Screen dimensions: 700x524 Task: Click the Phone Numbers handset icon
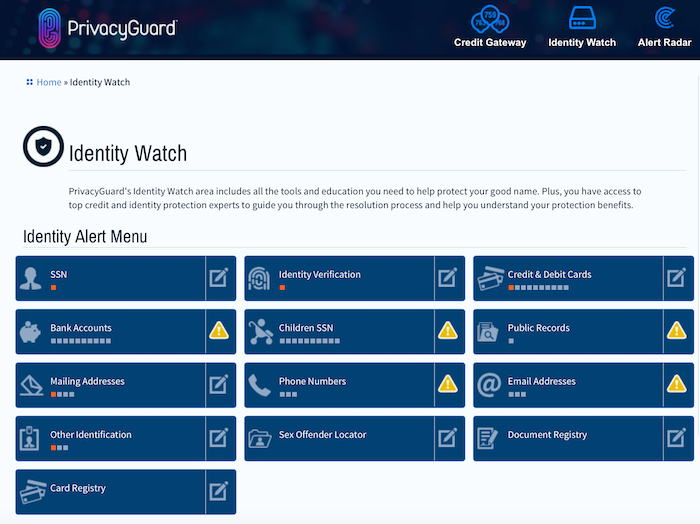(x=259, y=385)
